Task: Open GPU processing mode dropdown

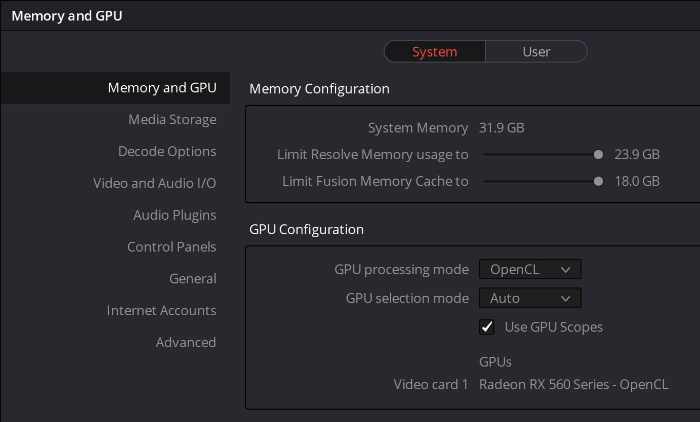Action: coord(530,269)
